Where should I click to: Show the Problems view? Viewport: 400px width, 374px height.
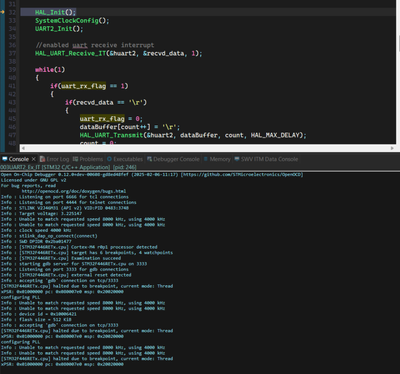[88, 159]
